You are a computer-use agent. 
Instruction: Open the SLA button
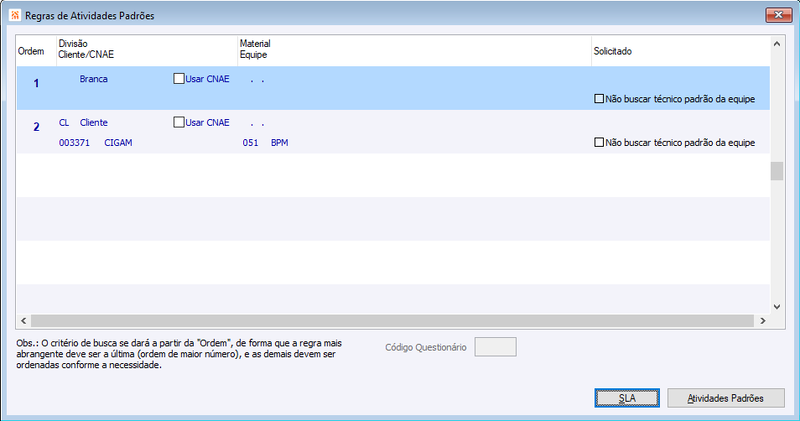pos(627,398)
